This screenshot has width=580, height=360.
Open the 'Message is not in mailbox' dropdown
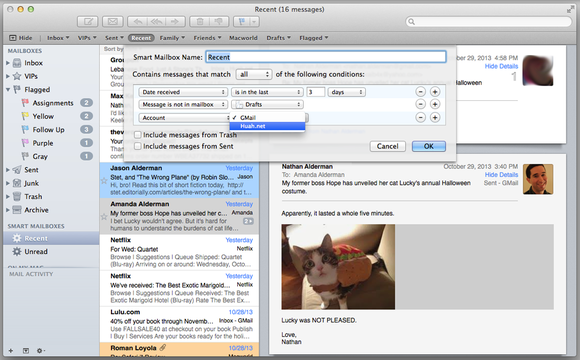click(x=183, y=105)
